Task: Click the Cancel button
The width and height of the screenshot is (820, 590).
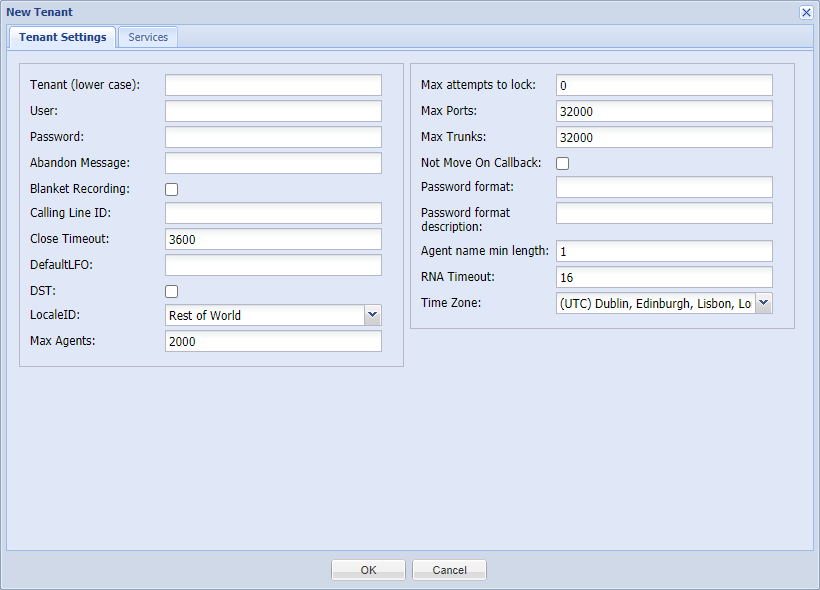Action: (450, 570)
